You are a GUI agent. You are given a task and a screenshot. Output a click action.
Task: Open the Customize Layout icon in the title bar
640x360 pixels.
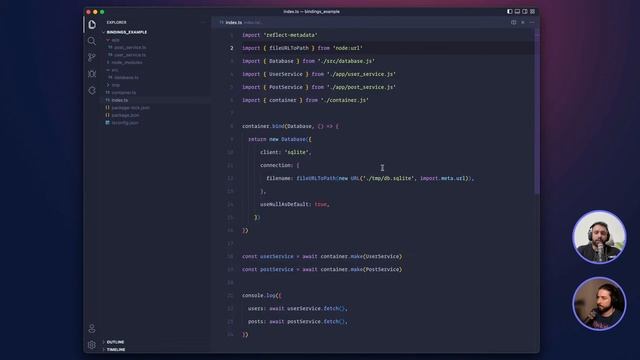coord(532,11)
